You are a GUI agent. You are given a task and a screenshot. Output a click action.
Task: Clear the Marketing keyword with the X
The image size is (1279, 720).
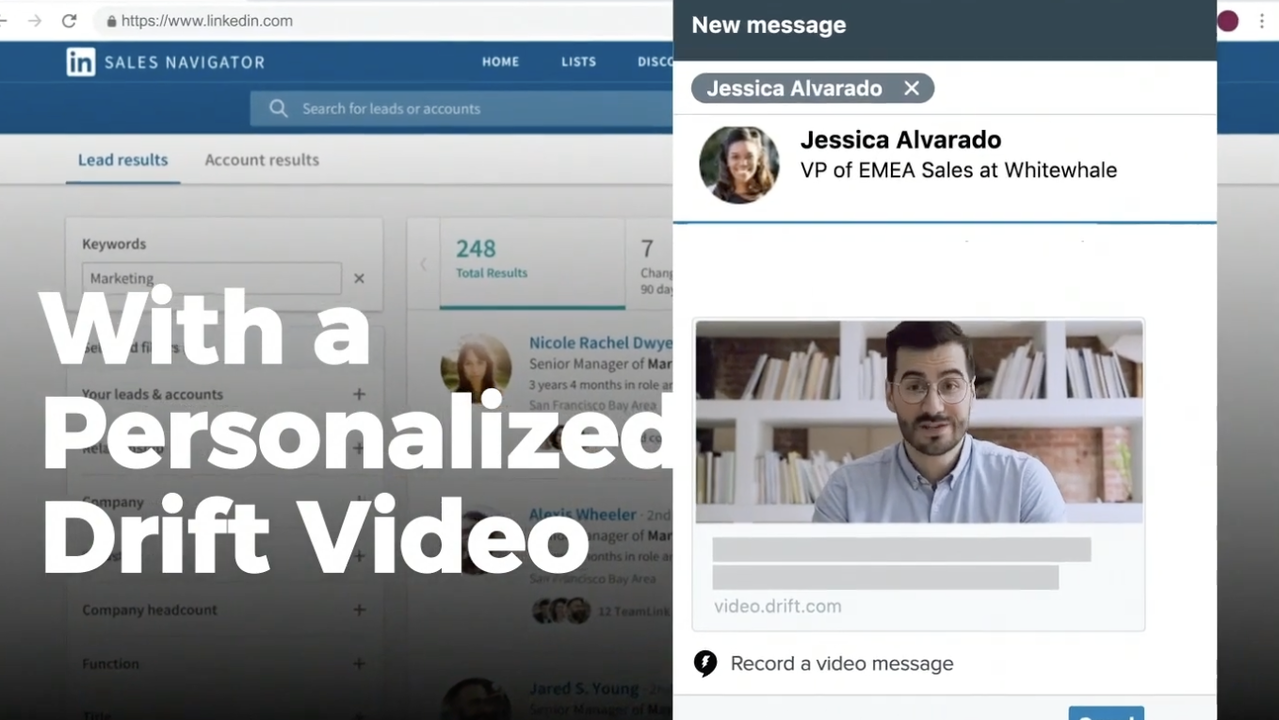pyautogui.click(x=359, y=279)
